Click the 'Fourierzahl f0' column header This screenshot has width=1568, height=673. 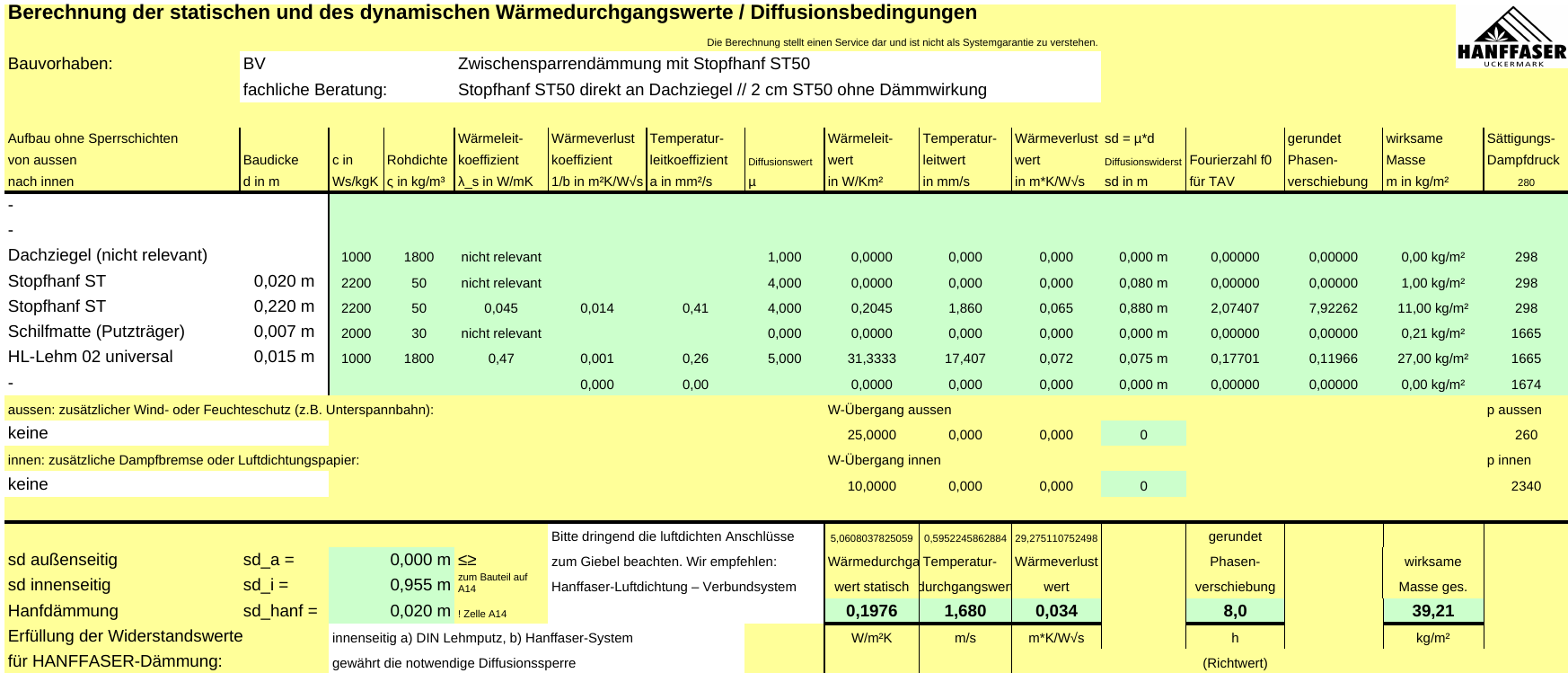(x=1230, y=160)
